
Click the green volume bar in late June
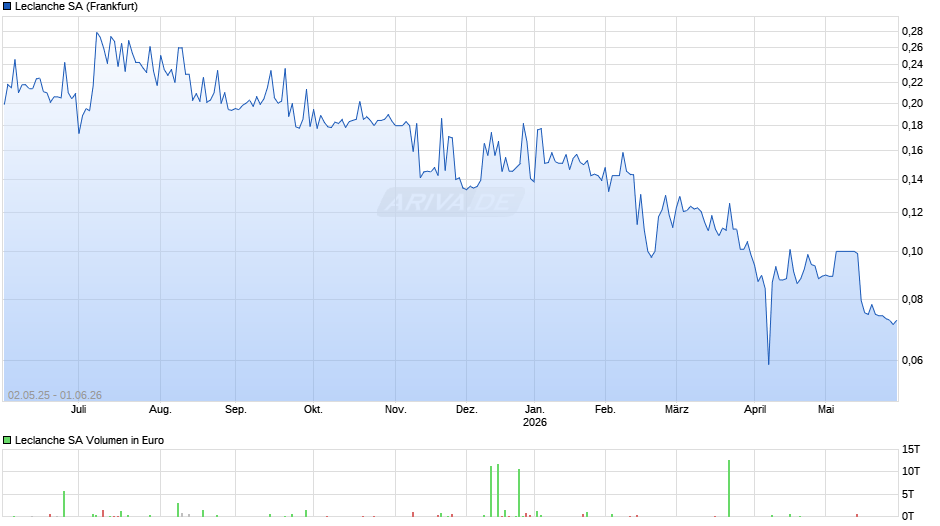click(64, 504)
